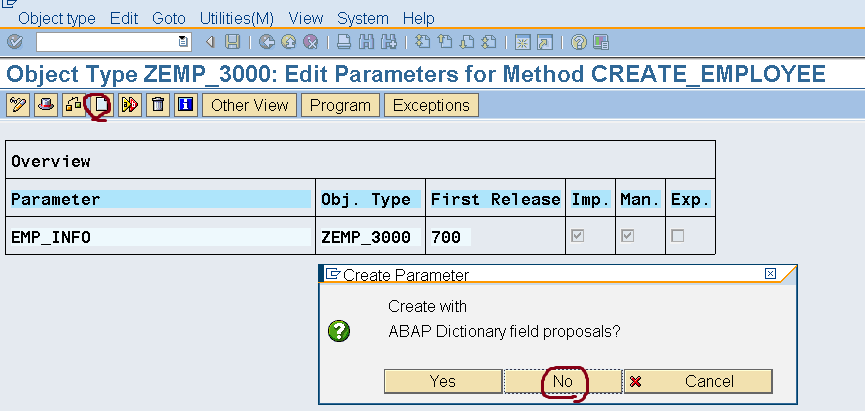Click the Cancel icon with the cross
This screenshot has width=865, height=411.
point(311,42)
